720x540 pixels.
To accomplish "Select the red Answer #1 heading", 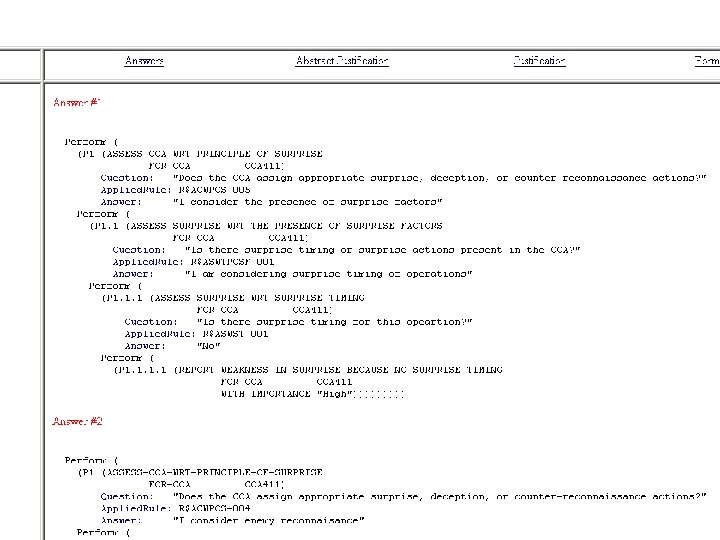I will pos(77,102).
